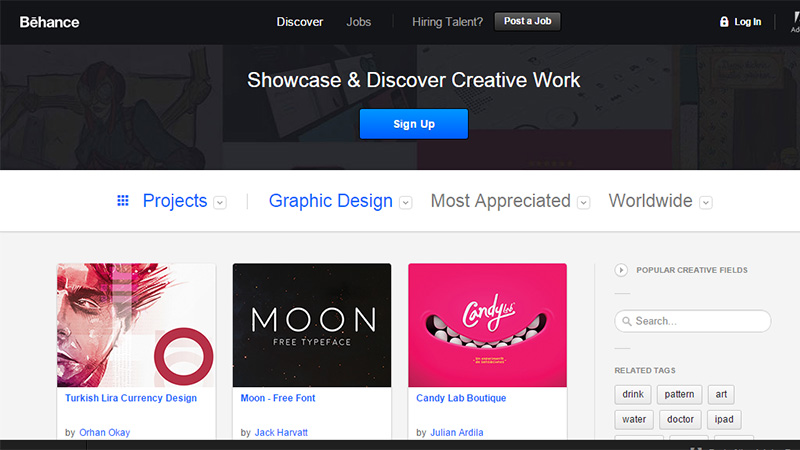Visit author Orhan Okay's profile
Image resolution: width=800 pixels, height=450 pixels.
(105, 433)
